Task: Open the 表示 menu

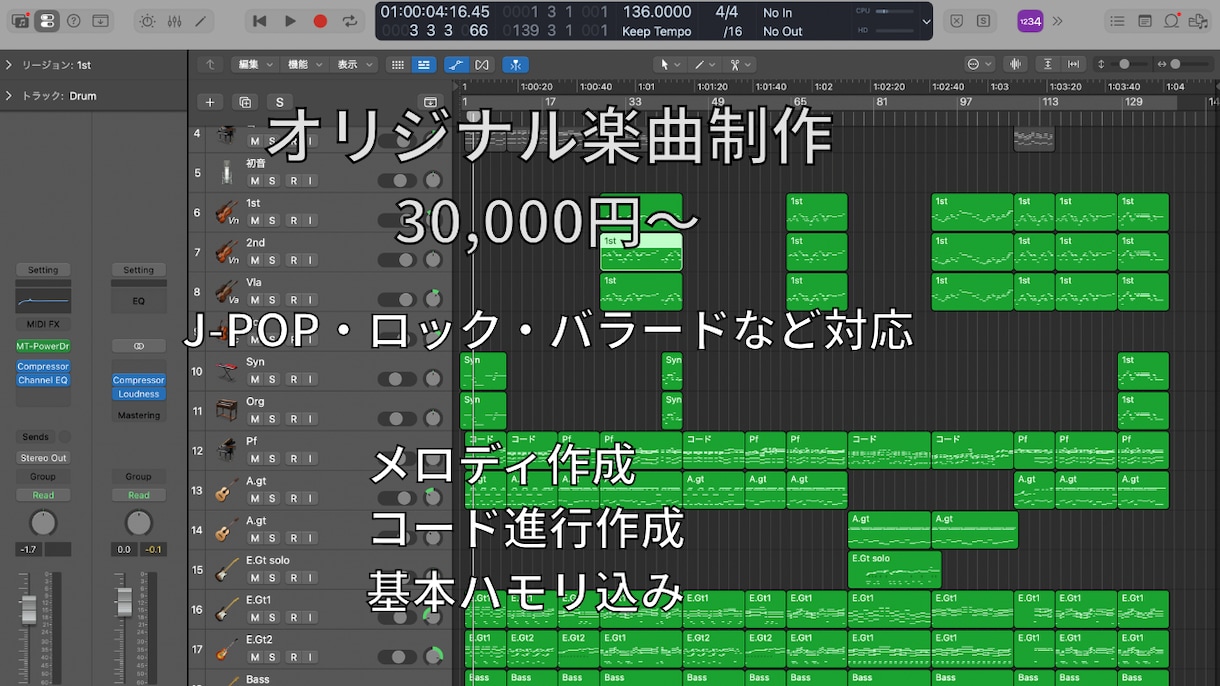Action: tap(355, 65)
